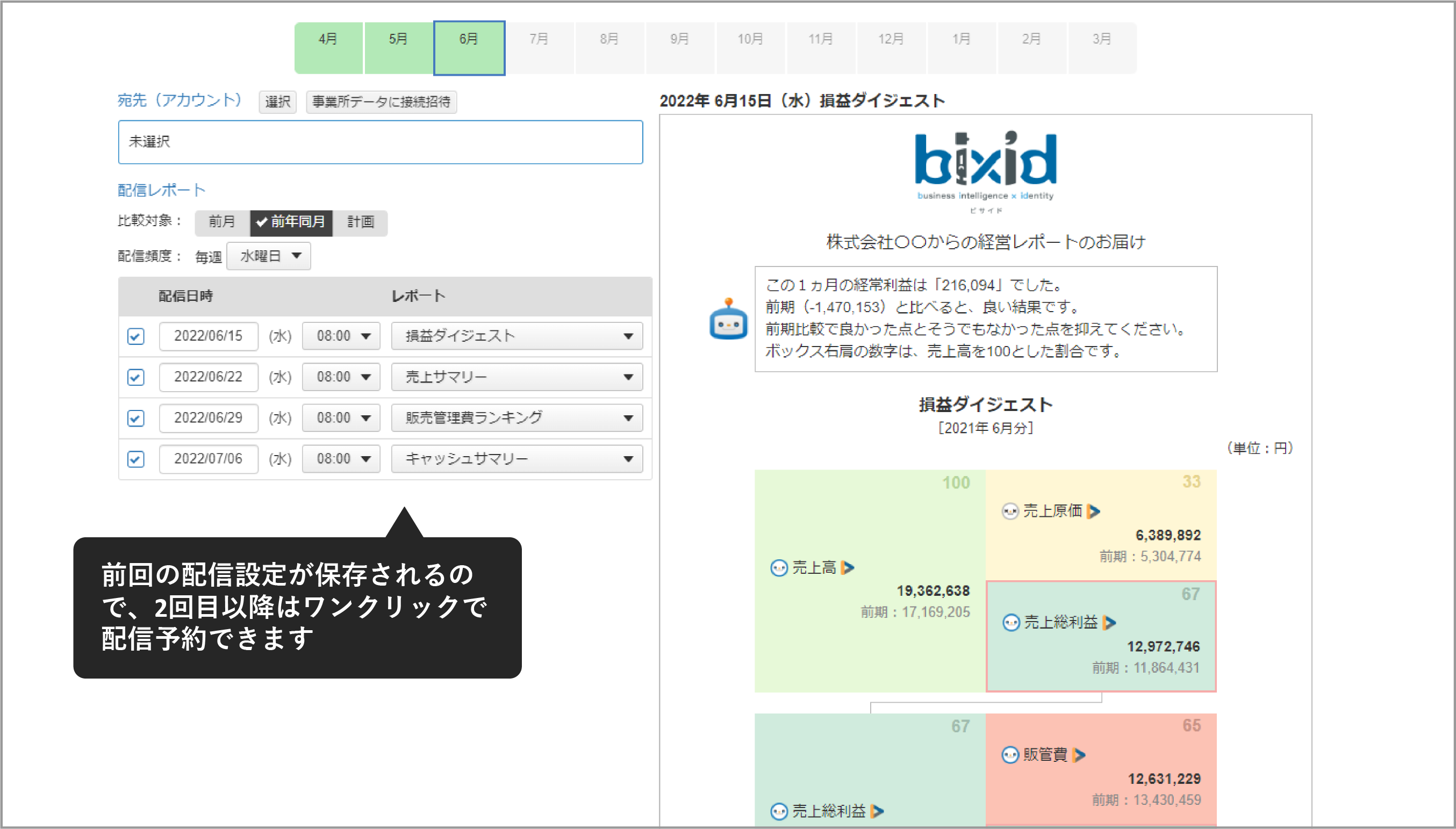This screenshot has height=829, width=1456.
Task: Switch to the 5月 month tab
Action: [x=398, y=48]
